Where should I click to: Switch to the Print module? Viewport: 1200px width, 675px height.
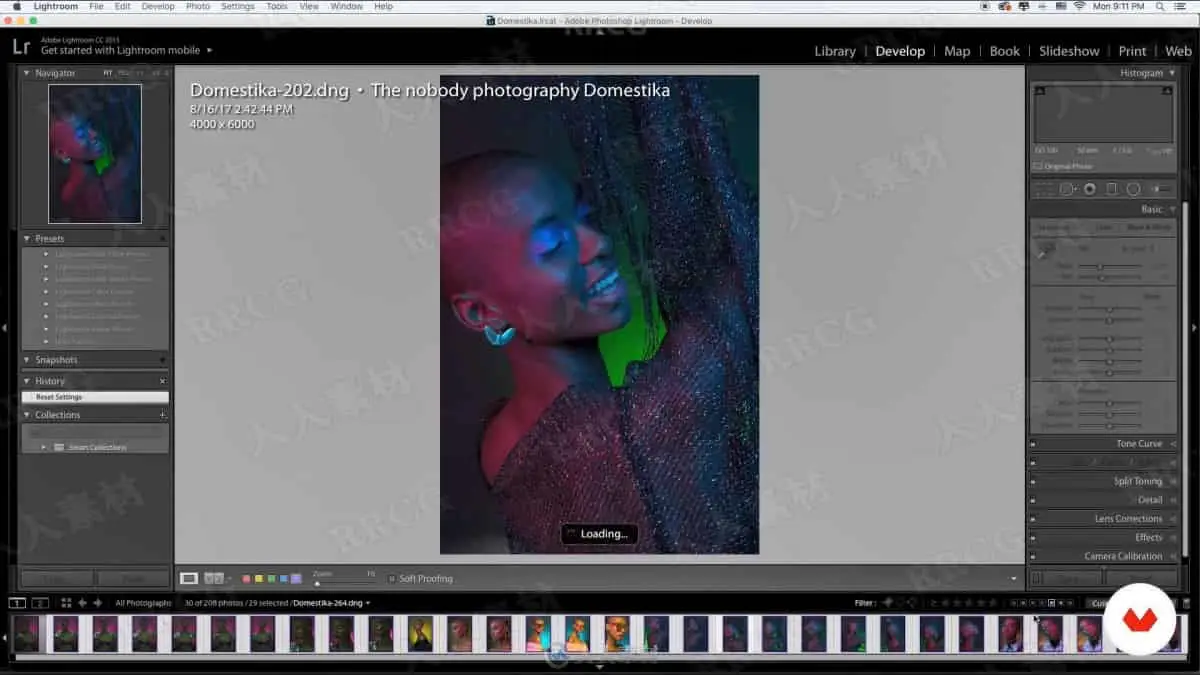1132,51
